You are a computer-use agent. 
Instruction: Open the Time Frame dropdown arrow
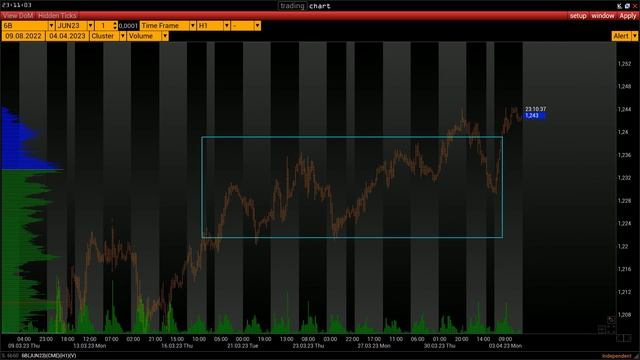coord(192,26)
